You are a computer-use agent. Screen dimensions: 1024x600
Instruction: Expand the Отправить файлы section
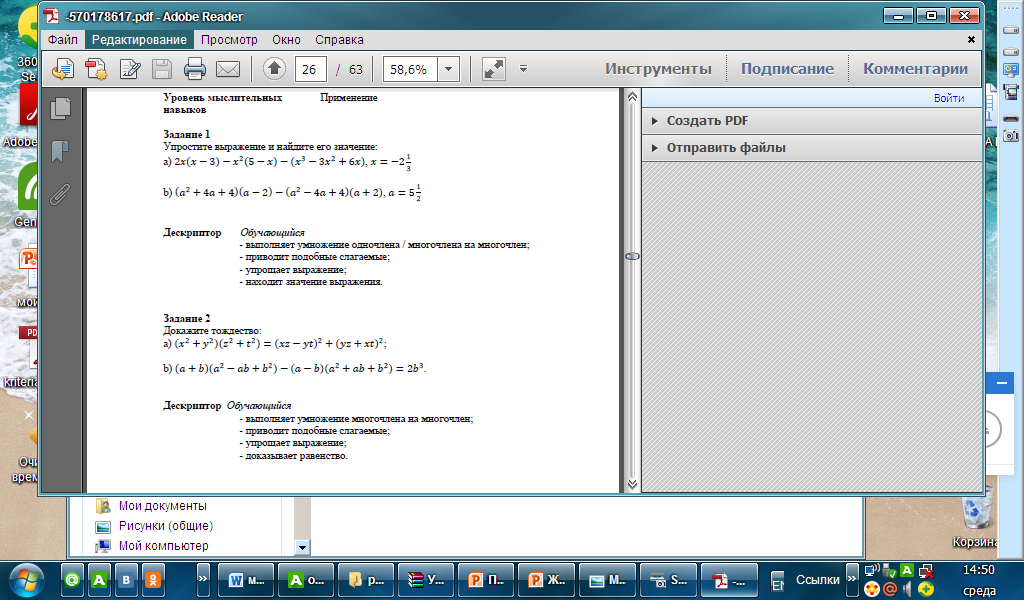point(812,148)
